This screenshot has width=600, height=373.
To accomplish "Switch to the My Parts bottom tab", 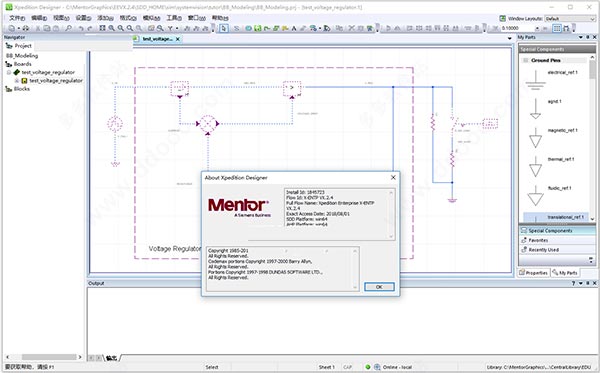I will click(x=565, y=273).
